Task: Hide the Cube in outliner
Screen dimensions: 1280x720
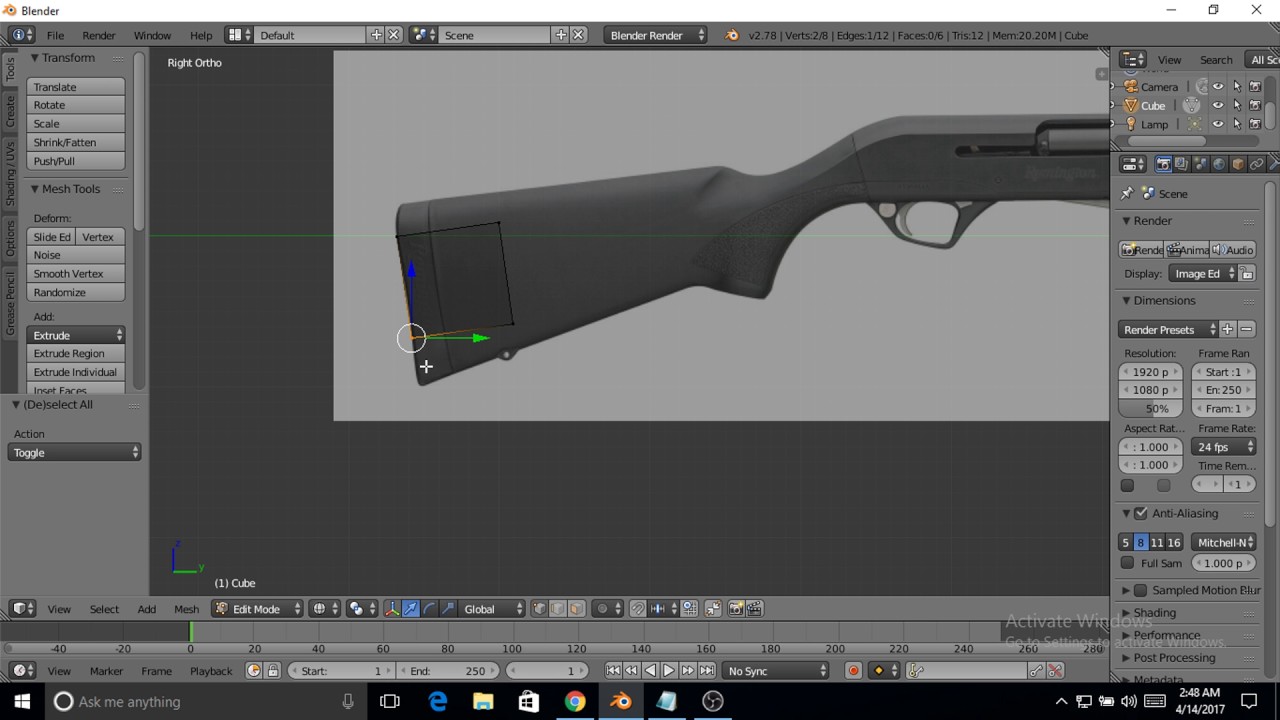Action: (x=1218, y=105)
